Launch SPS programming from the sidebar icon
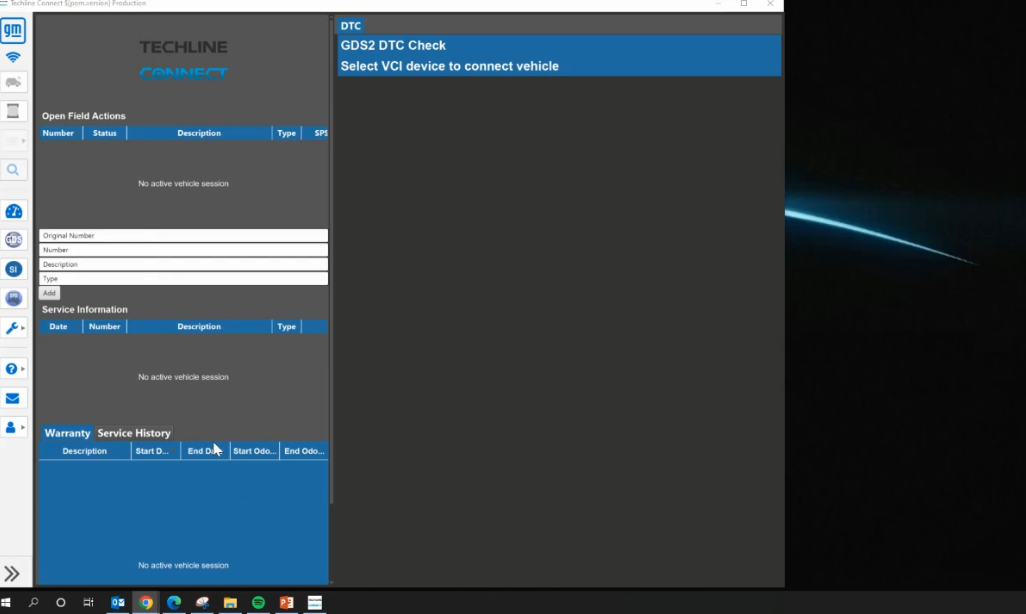 pyautogui.click(x=13, y=298)
